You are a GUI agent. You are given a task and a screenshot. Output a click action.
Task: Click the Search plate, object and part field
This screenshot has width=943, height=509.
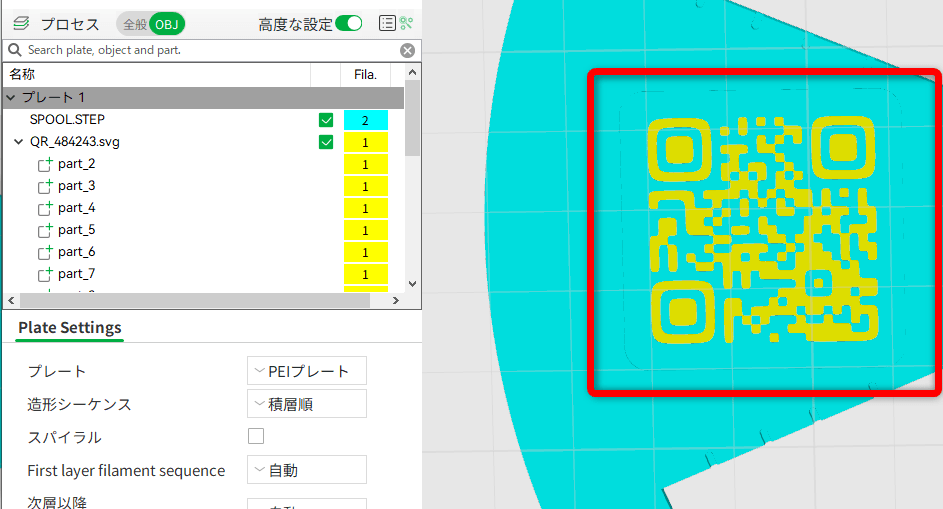(210, 51)
